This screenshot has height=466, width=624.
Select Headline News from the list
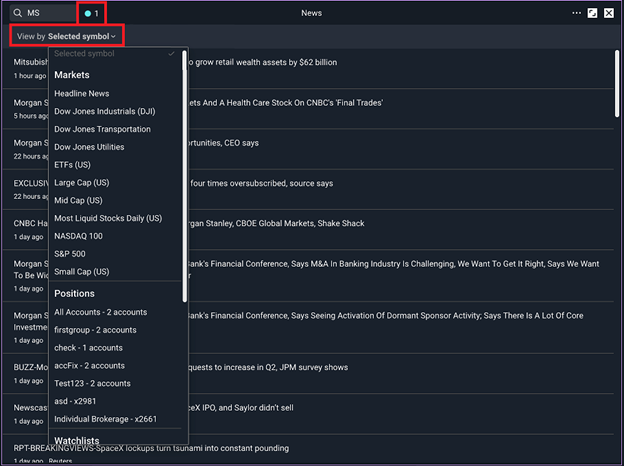click(x=82, y=94)
